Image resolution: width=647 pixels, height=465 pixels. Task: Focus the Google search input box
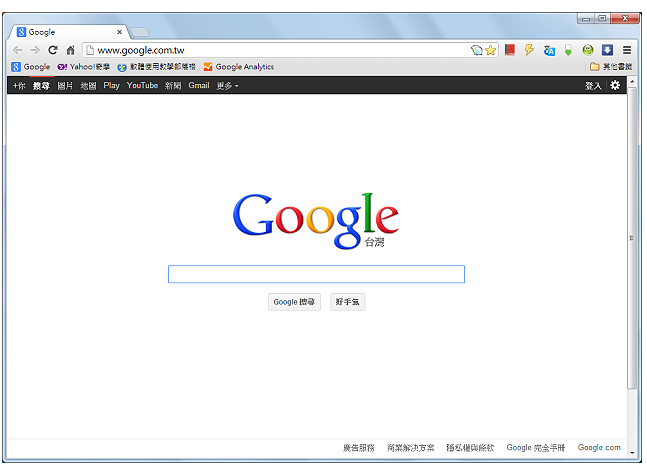click(x=316, y=274)
